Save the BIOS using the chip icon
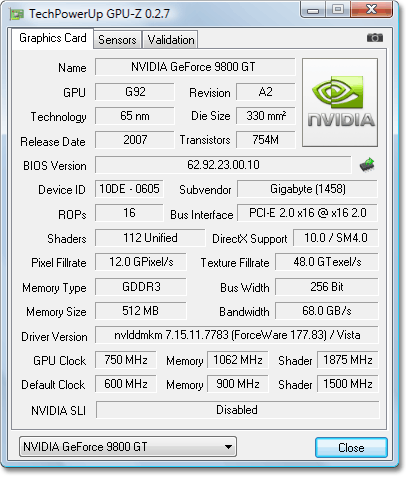 [367, 165]
